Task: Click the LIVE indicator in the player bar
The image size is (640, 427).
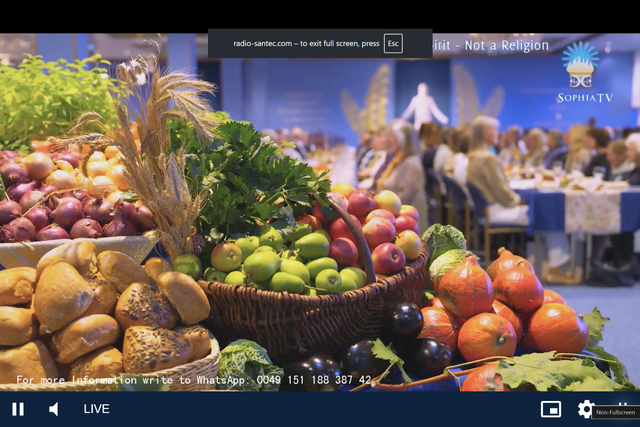Action: [96, 409]
